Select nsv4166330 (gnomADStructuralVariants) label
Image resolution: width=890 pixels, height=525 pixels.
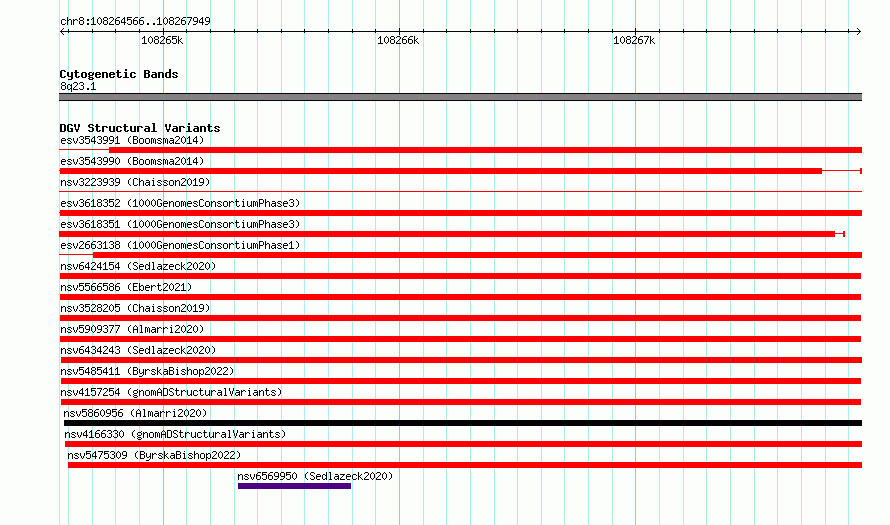pyautogui.click(x=175, y=434)
